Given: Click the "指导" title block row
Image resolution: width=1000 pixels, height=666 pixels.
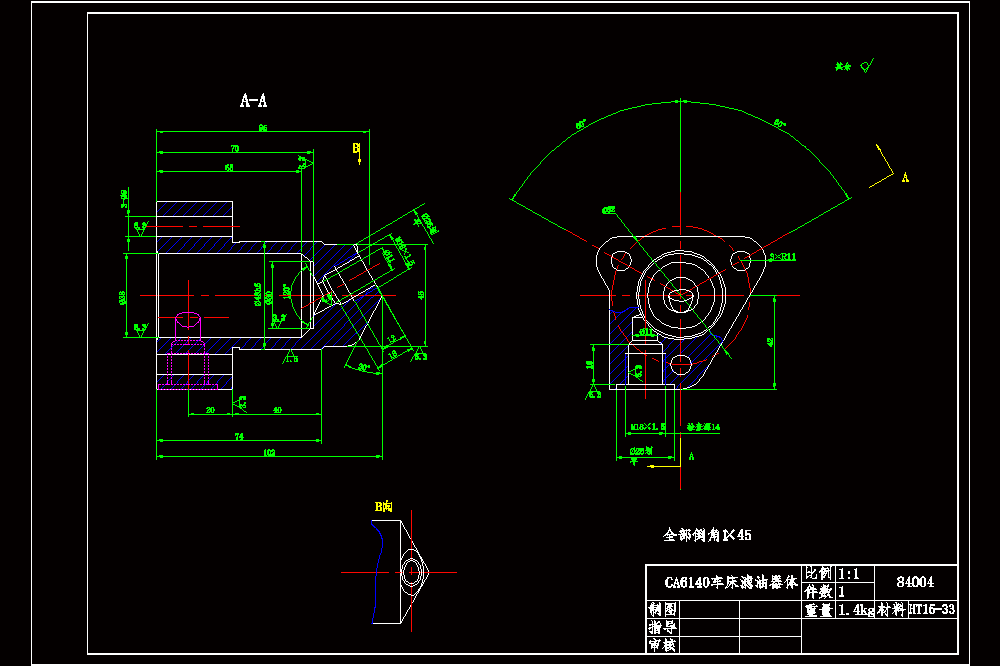Looking at the screenshot, I should click(x=724, y=627).
